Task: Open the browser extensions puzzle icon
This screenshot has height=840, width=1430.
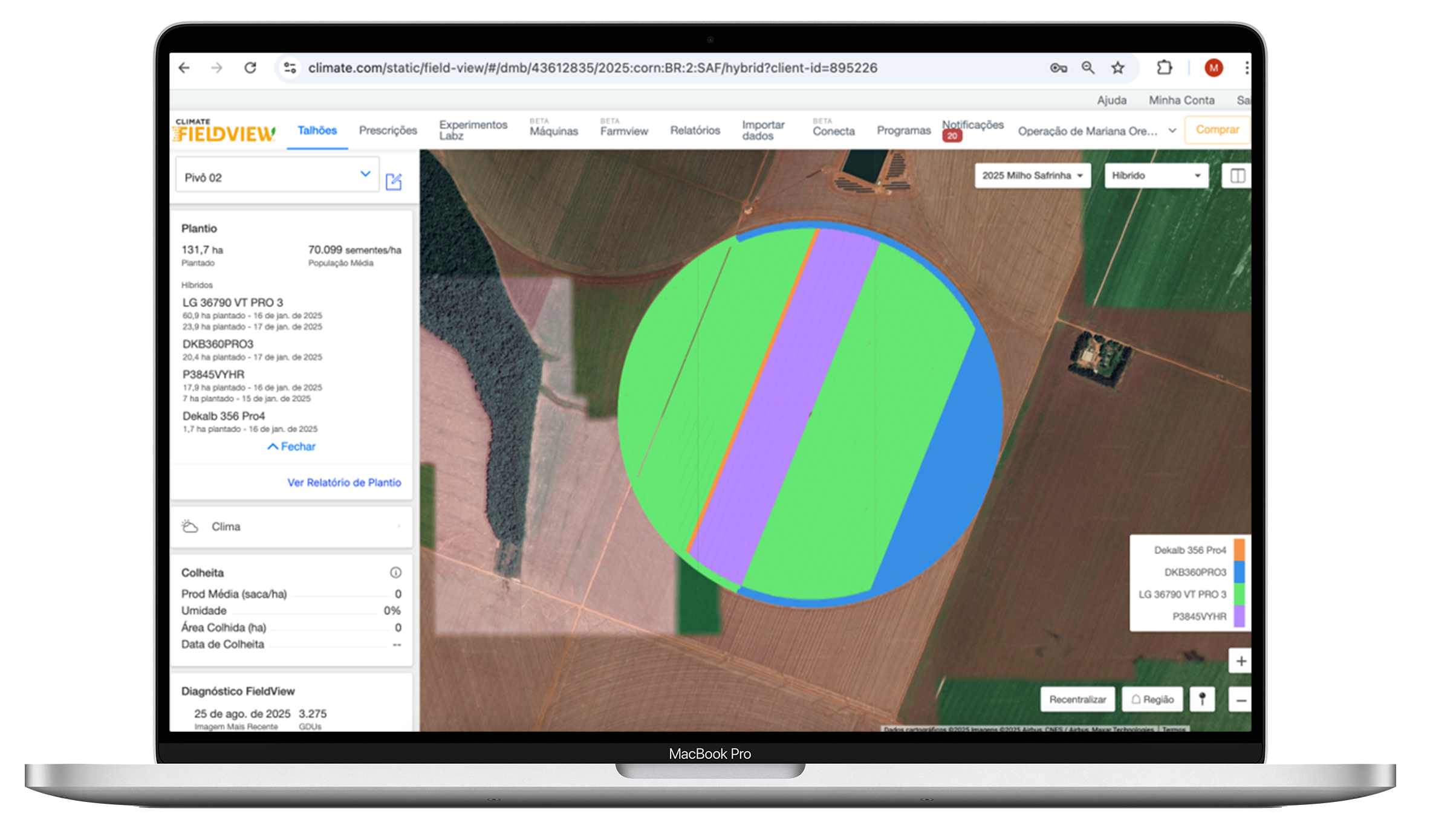Action: (1164, 68)
